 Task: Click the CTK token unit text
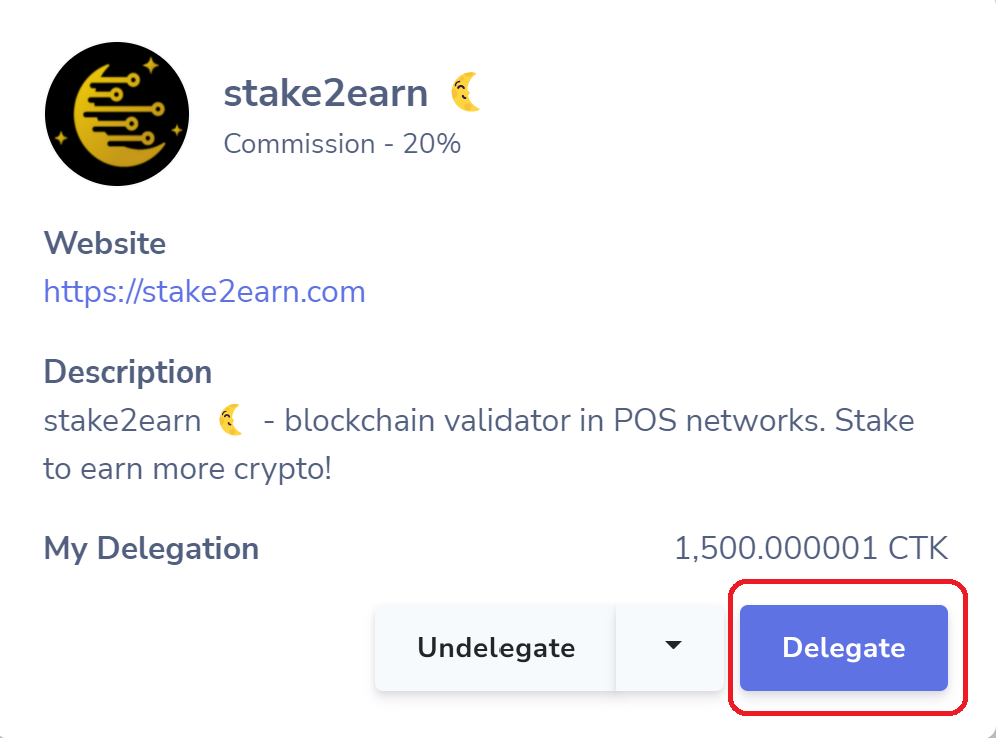coord(918,548)
